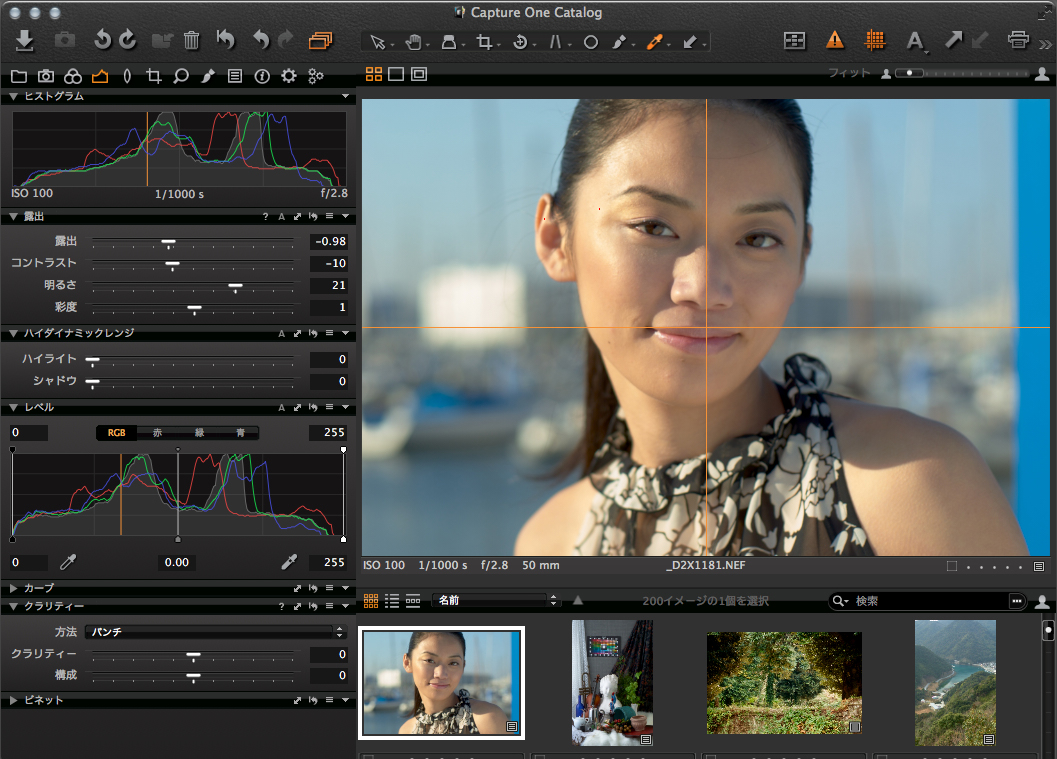Open the Library folder tool tab
This screenshot has width=1057, height=759.
click(x=18, y=76)
